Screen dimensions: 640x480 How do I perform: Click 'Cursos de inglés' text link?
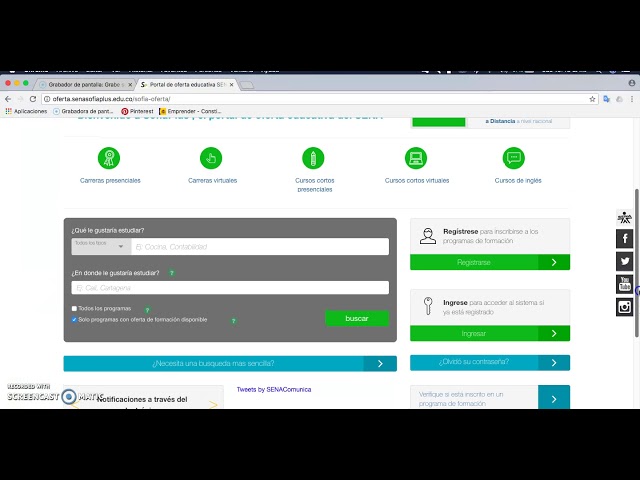pyautogui.click(x=518, y=180)
